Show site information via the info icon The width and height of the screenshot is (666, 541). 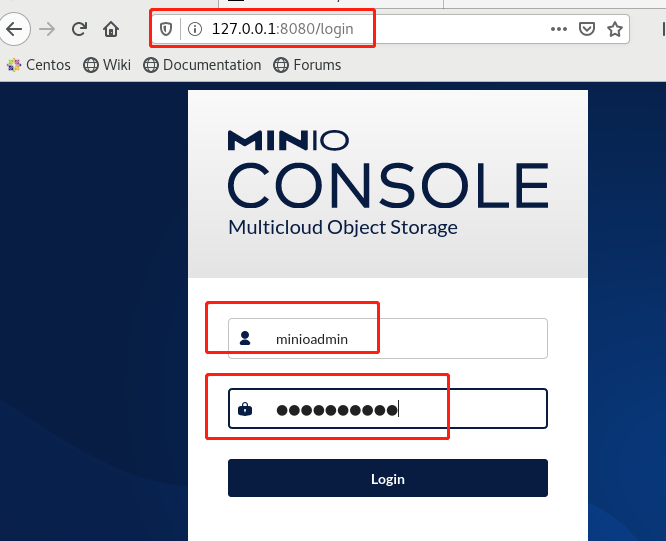click(195, 29)
